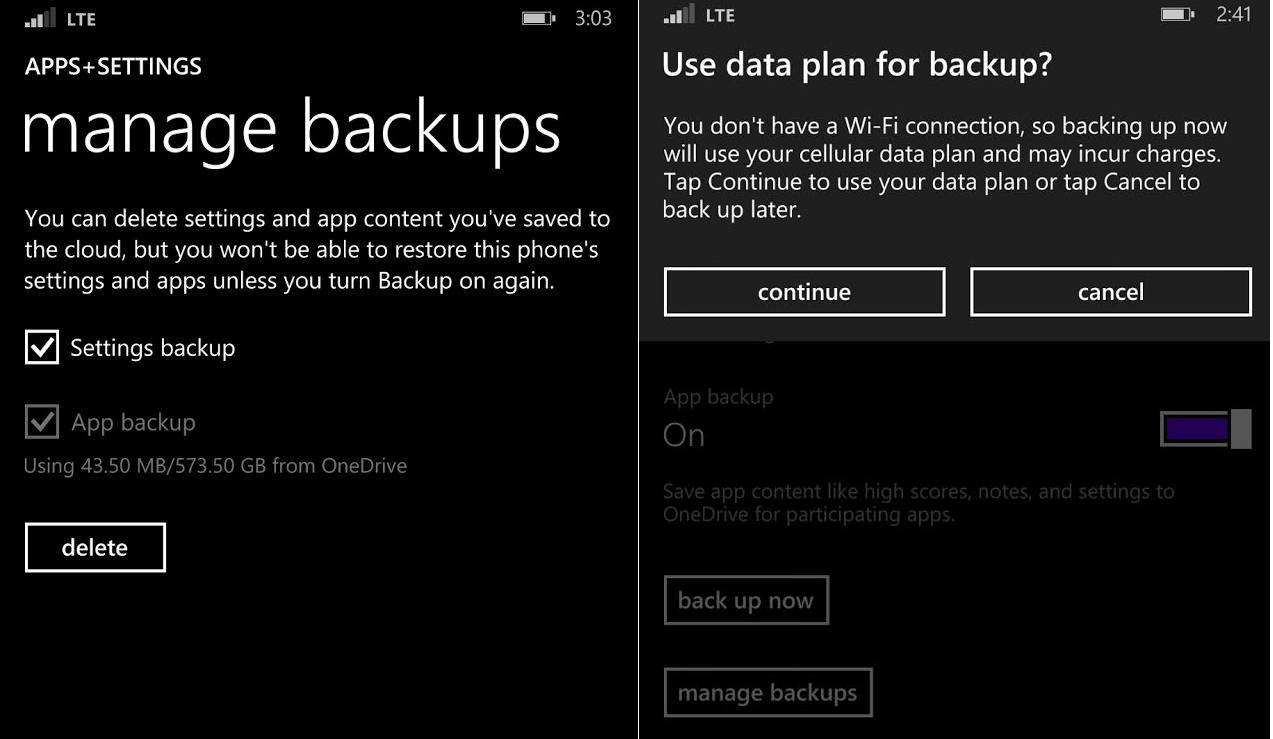Tap the 3:03 clock on left screen

coord(593,19)
